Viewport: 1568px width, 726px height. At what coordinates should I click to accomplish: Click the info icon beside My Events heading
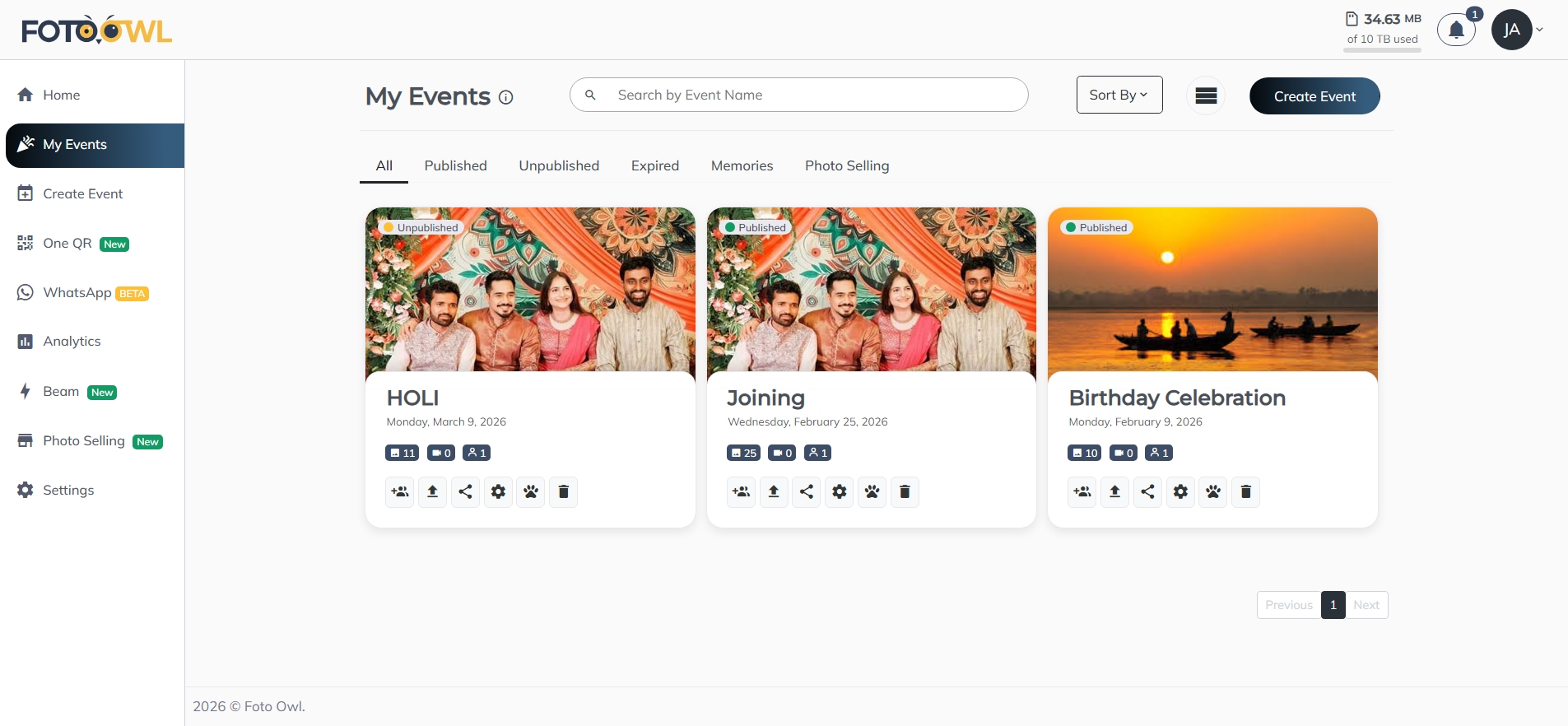click(505, 97)
